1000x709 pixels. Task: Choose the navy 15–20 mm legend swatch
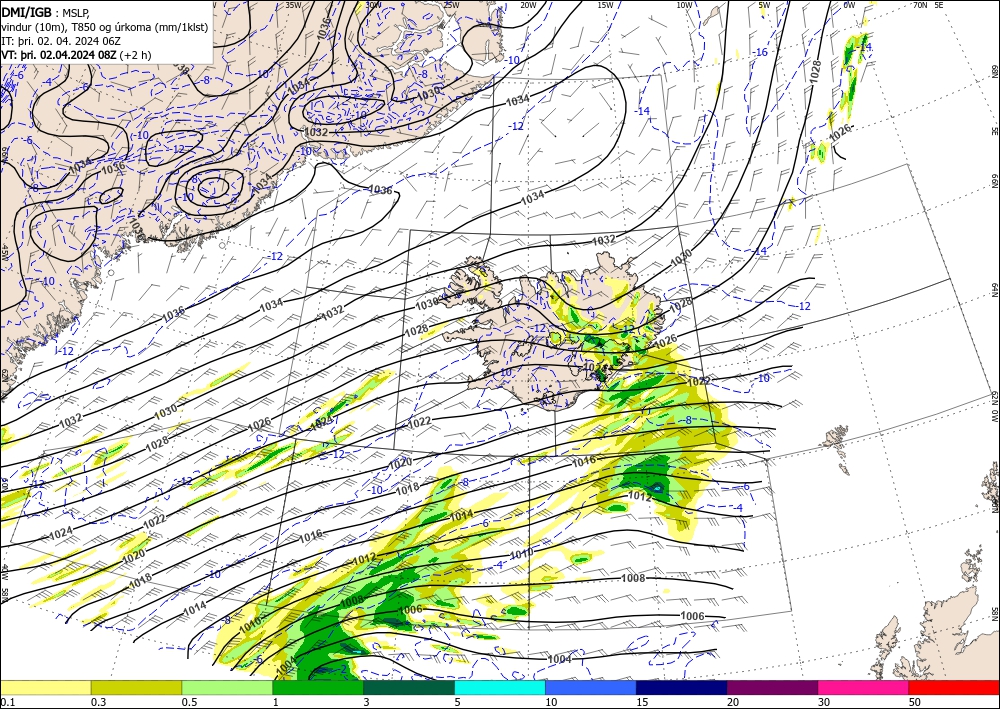coord(682,687)
